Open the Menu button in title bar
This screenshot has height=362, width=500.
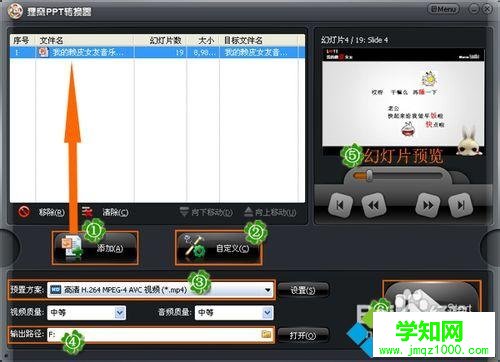coord(443,9)
